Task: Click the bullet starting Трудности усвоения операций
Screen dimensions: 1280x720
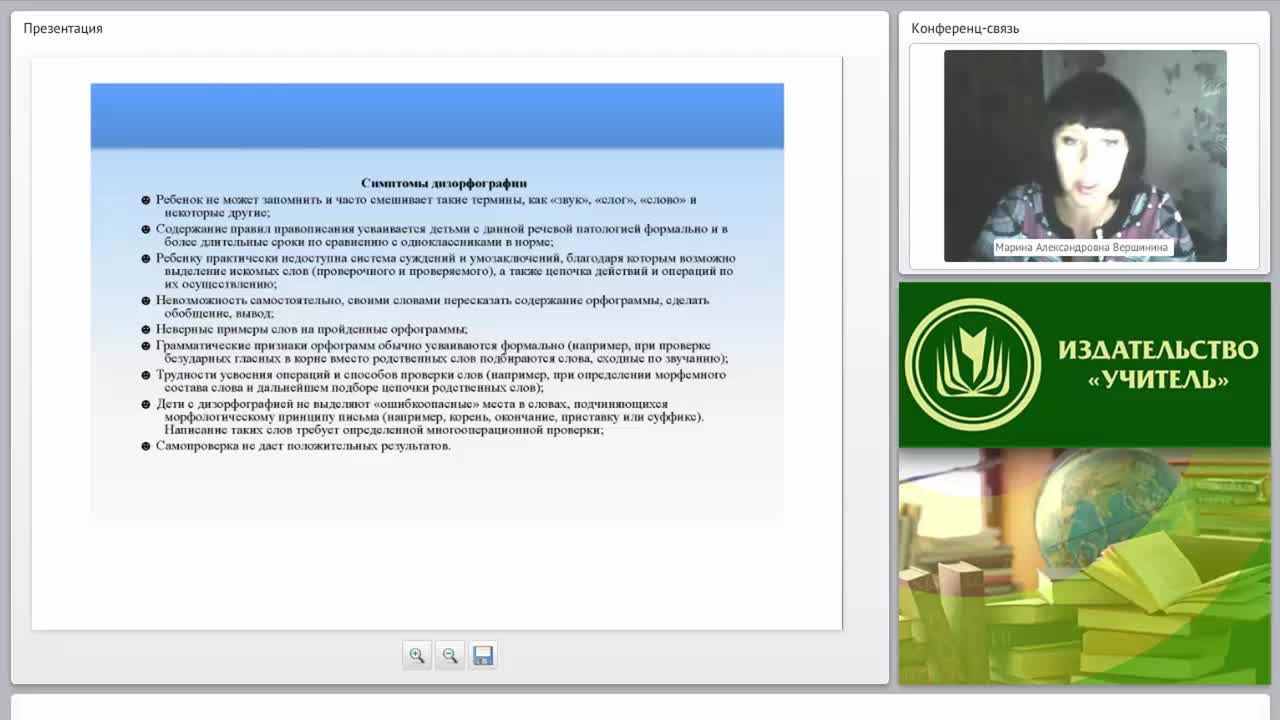Action: click(x=434, y=381)
